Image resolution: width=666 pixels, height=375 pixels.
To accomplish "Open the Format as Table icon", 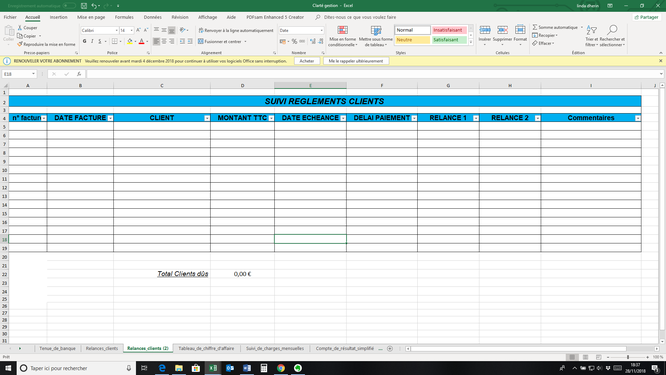I will point(376,30).
